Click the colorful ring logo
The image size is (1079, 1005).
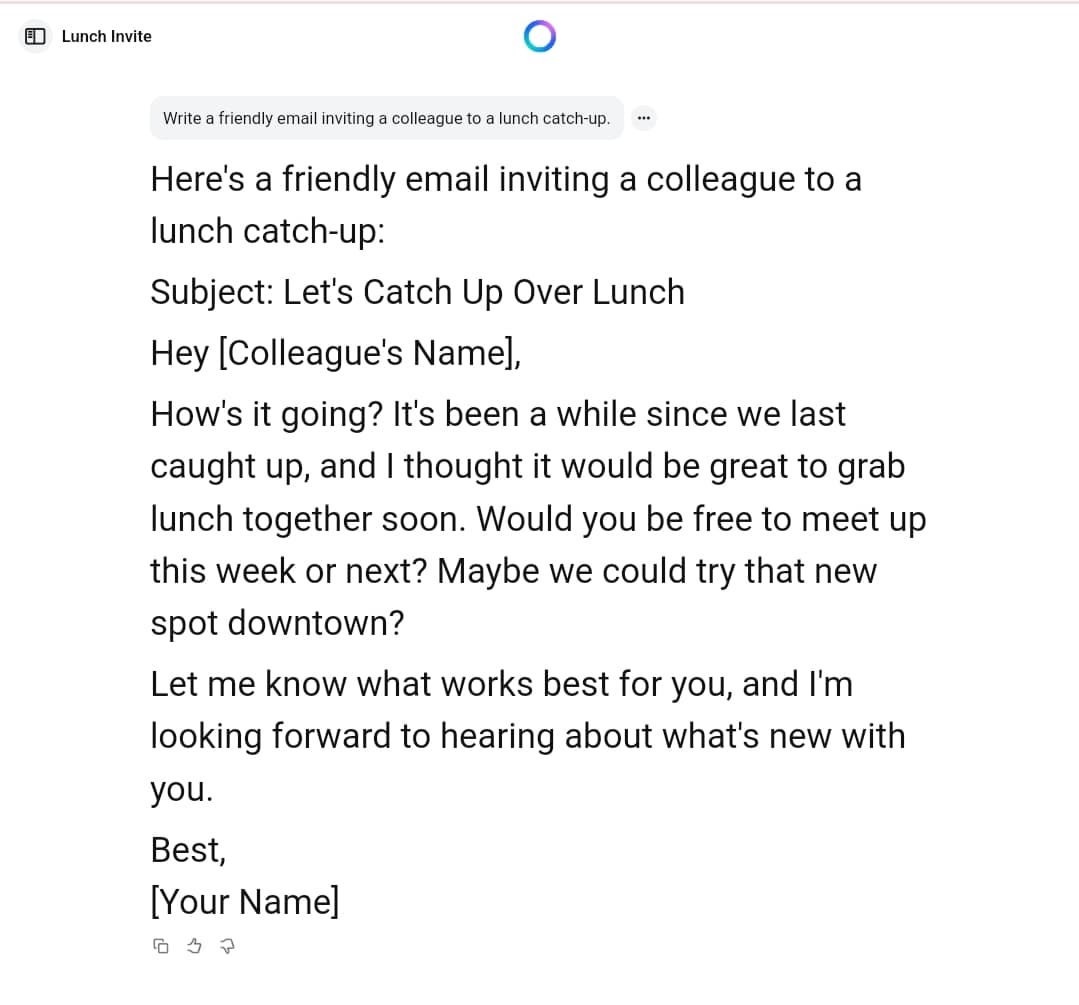coord(539,37)
